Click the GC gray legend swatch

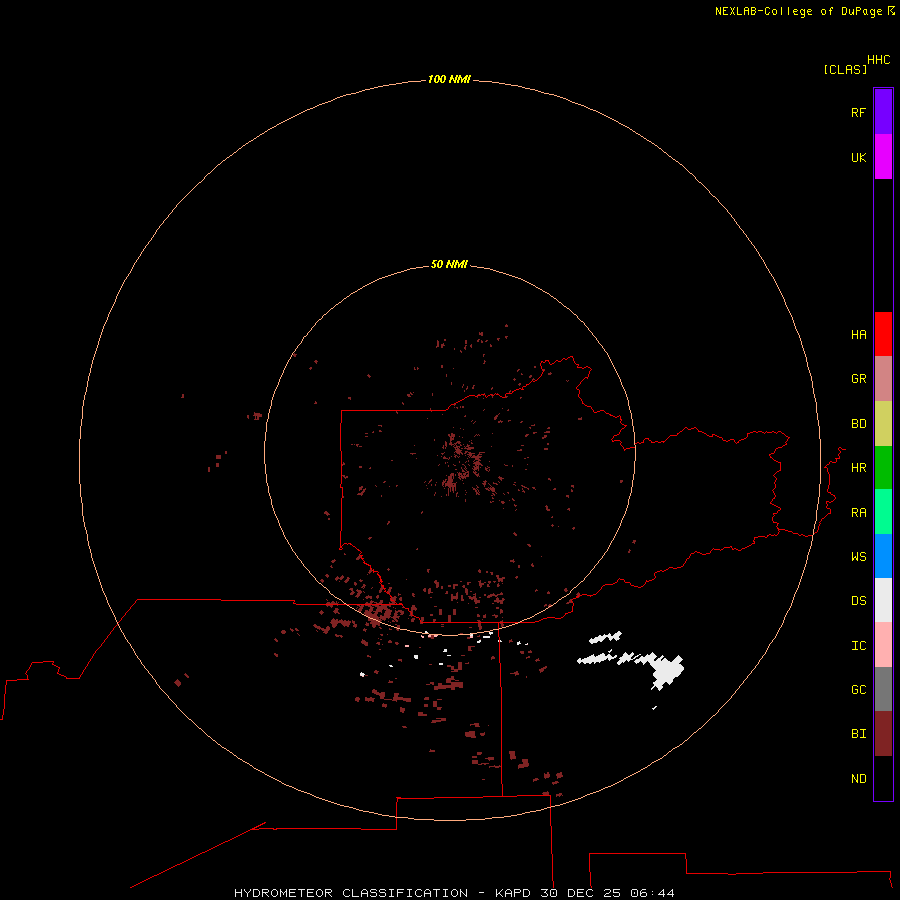tap(883, 689)
